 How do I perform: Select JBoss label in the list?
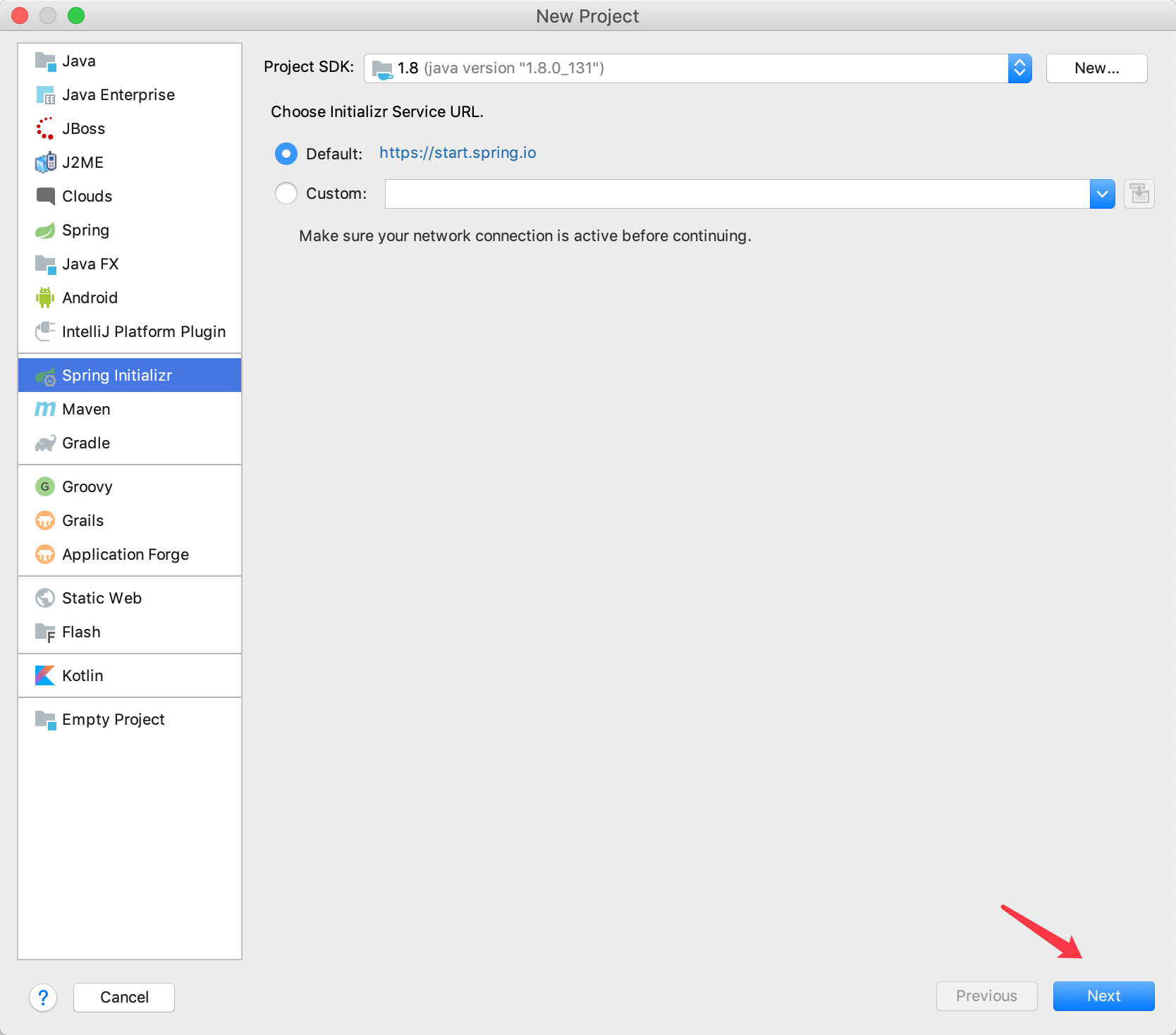tap(83, 129)
